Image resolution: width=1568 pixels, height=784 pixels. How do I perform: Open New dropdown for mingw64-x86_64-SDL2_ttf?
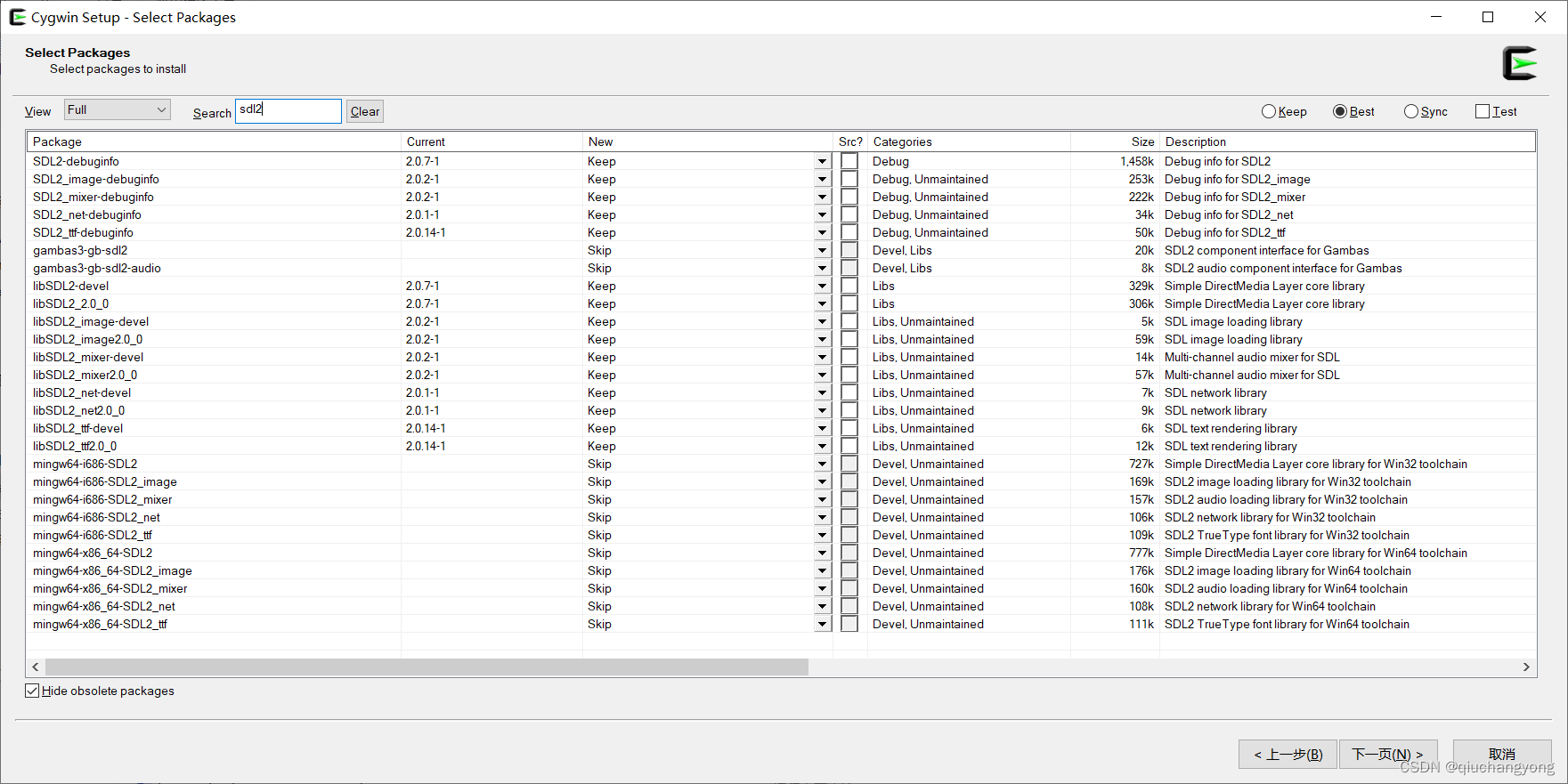822,624
